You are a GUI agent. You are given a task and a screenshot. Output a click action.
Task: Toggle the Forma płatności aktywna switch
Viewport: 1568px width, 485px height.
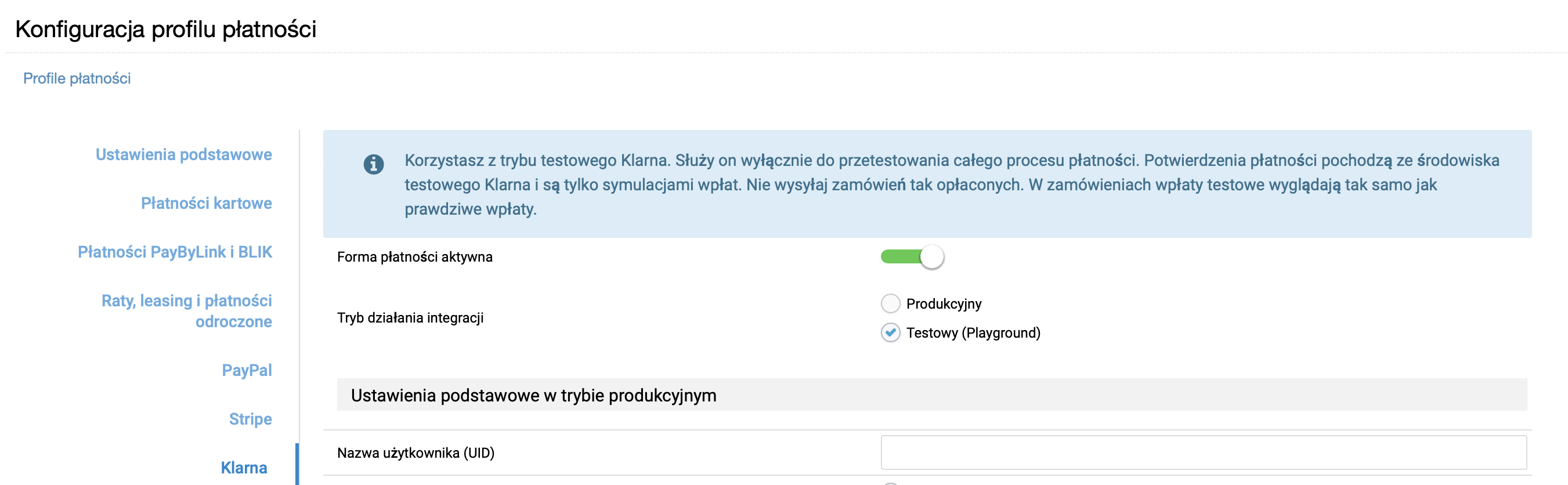[911, 257]
